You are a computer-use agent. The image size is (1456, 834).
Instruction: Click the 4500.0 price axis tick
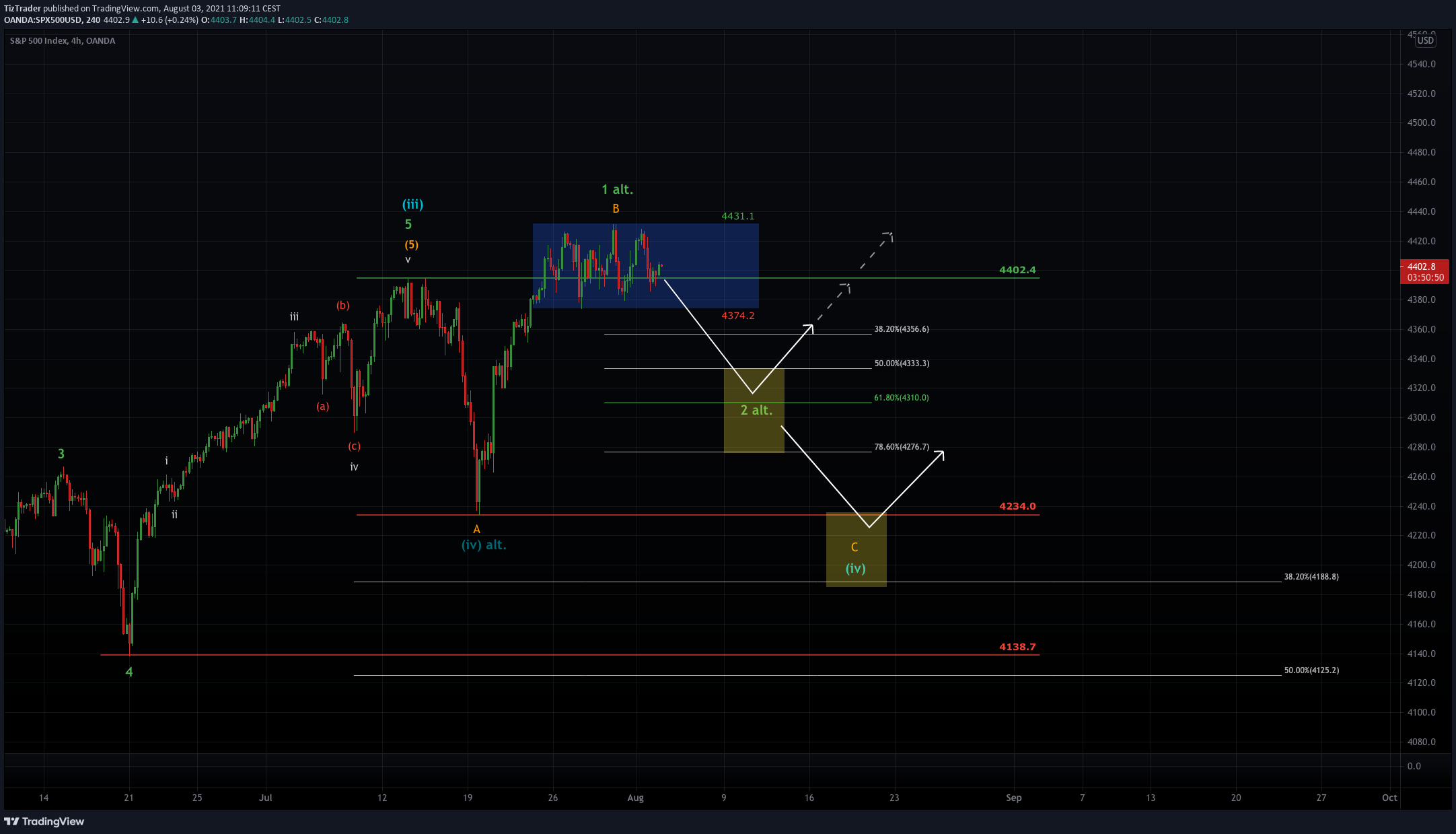(1421, 123)
